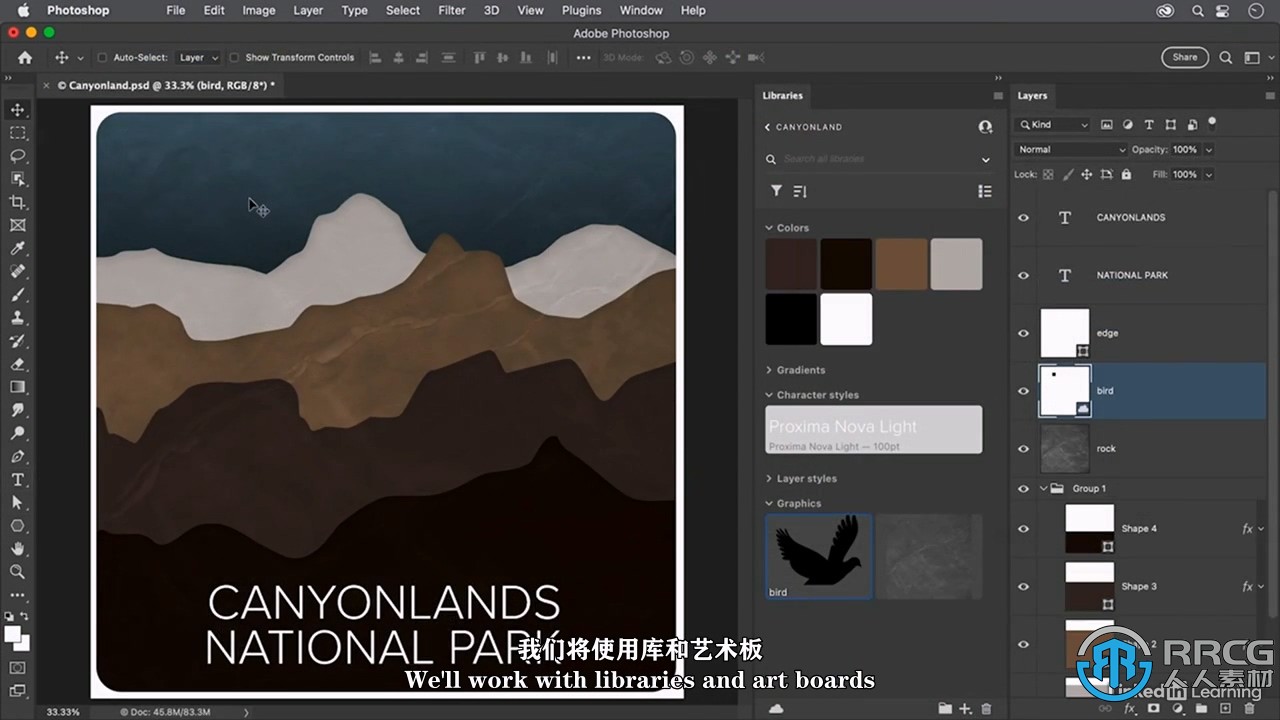Image resolution: width=1280 pixels, height=720 pixels.
Task: Open the Plugins menu
Action: (x=581, y=10)
